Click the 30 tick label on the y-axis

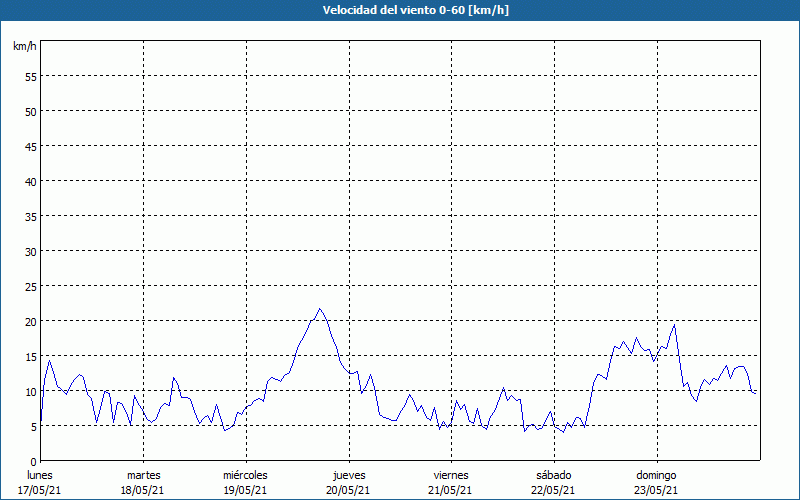pyautogui.click(x=30, y=252)
